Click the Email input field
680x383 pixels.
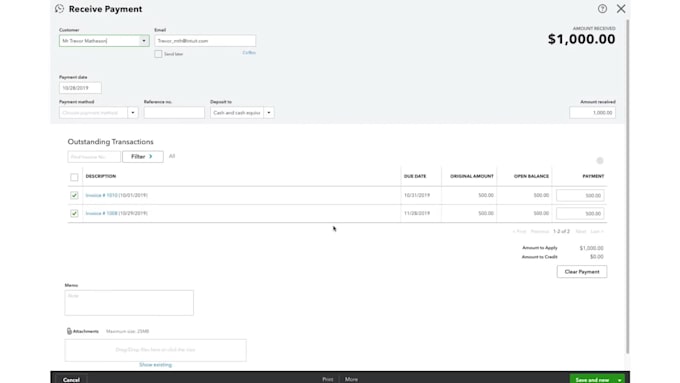[205, 41]
